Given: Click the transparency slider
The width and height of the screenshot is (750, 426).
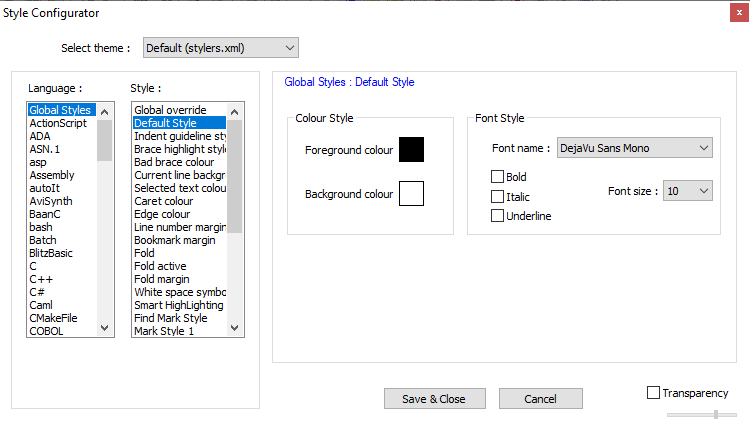Looking at the screenshot, I should (702, 415).
